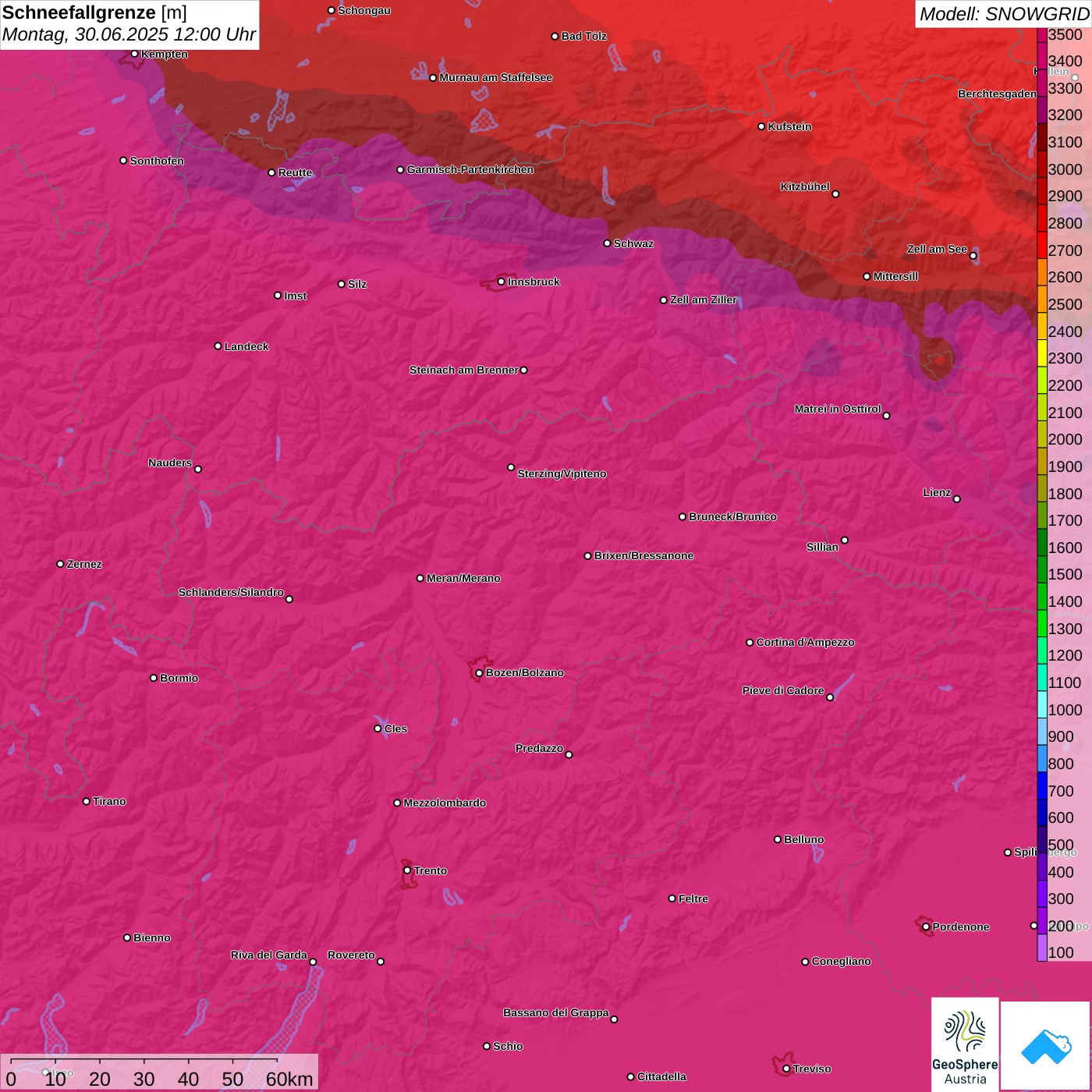The image size is (1092, 1092).
Task: Click the Bad Tölz location dot
Action: point(555,36)
